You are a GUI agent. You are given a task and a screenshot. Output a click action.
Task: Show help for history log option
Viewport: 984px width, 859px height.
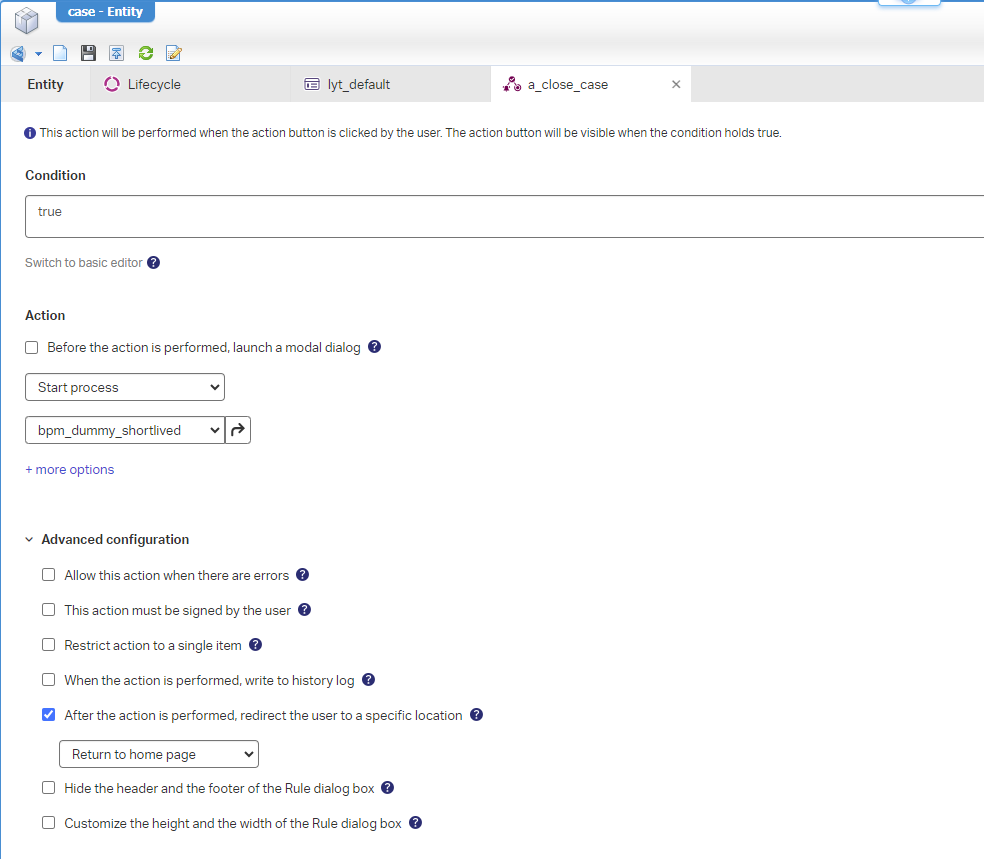(368, 680)
